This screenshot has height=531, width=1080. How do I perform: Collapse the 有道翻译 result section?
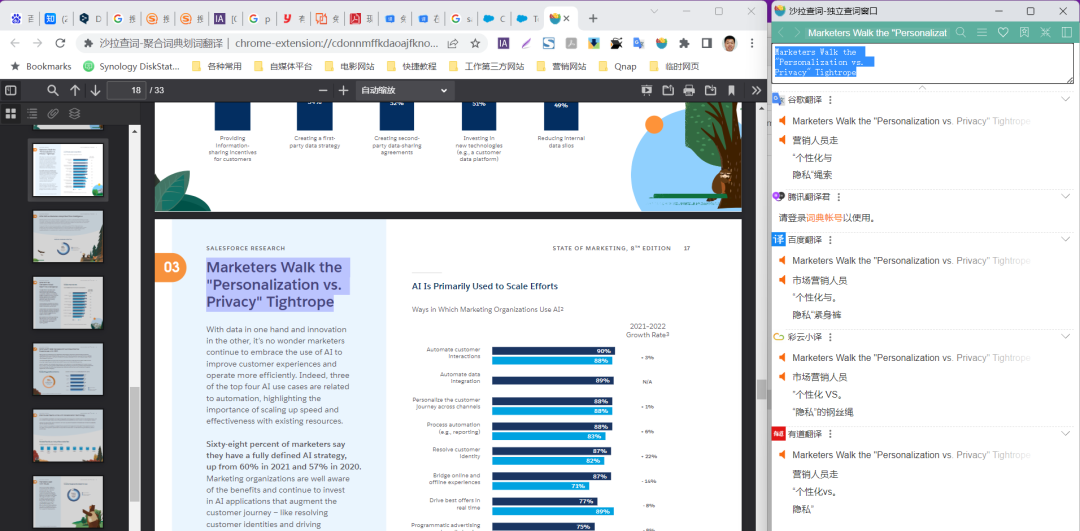click(1066, 433)
